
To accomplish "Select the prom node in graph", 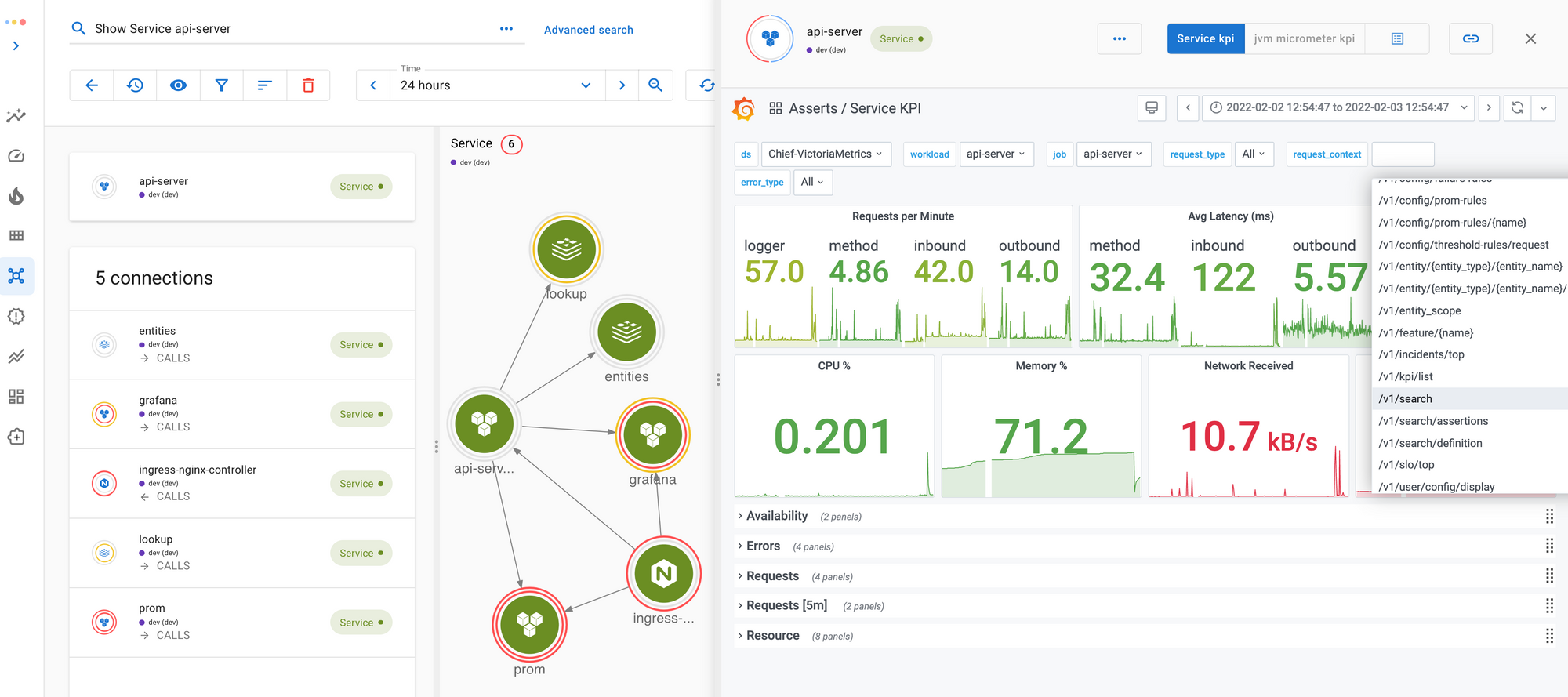I will [x=529, y=624].
